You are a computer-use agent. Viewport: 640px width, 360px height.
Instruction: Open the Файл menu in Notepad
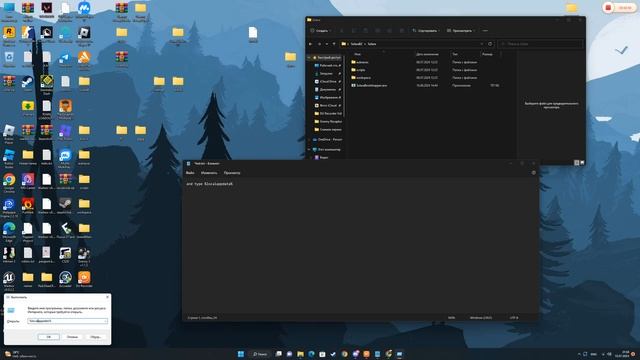[190, 173]
